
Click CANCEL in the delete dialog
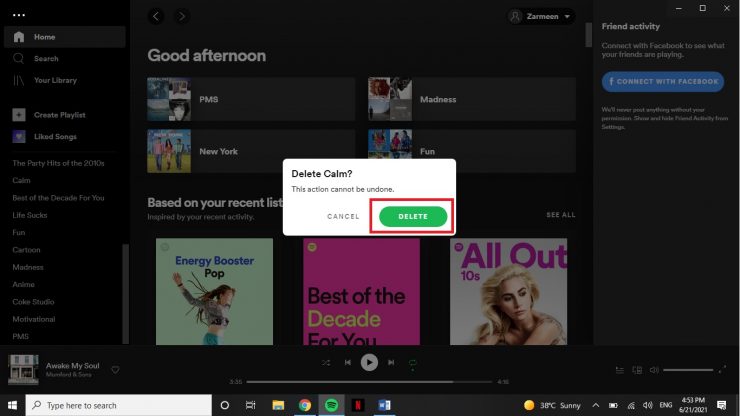(343, 216)
